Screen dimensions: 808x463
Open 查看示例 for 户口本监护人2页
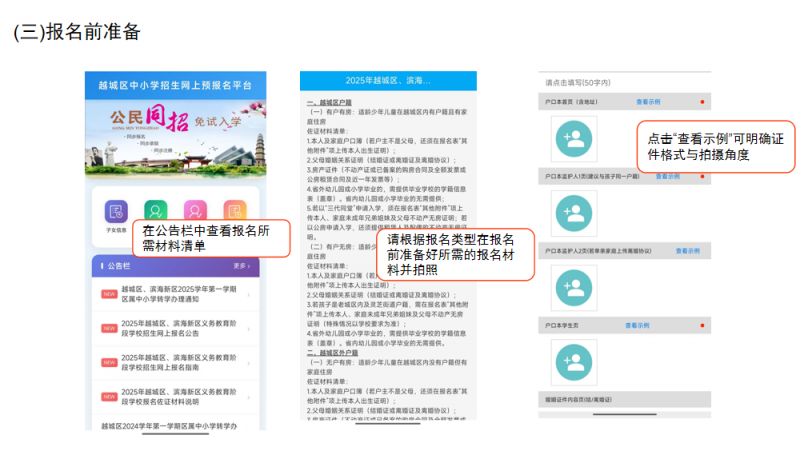click(688, 251)
